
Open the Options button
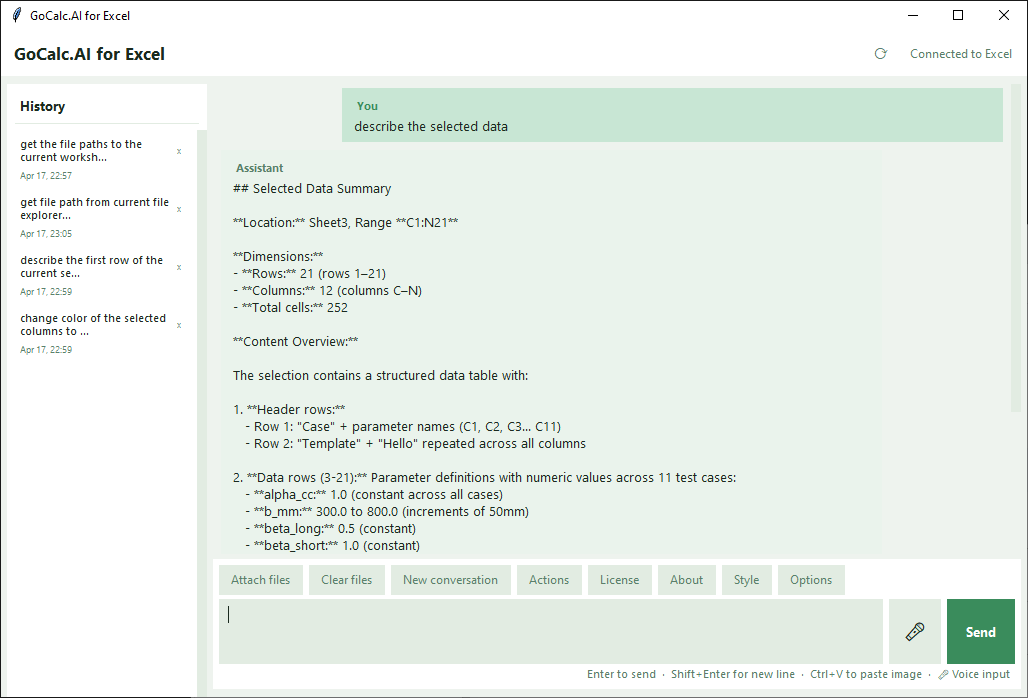pos(811,580)
